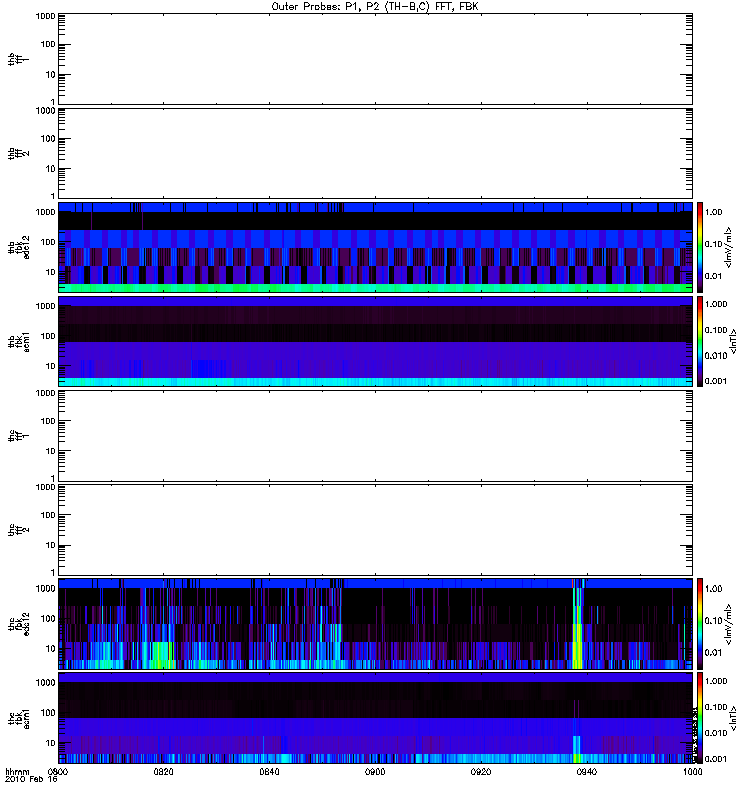The height and width of the screenshot is (800, 750).
Task: Click the mV/m units label of thc edc12 color bar
Action: (729, 624)
